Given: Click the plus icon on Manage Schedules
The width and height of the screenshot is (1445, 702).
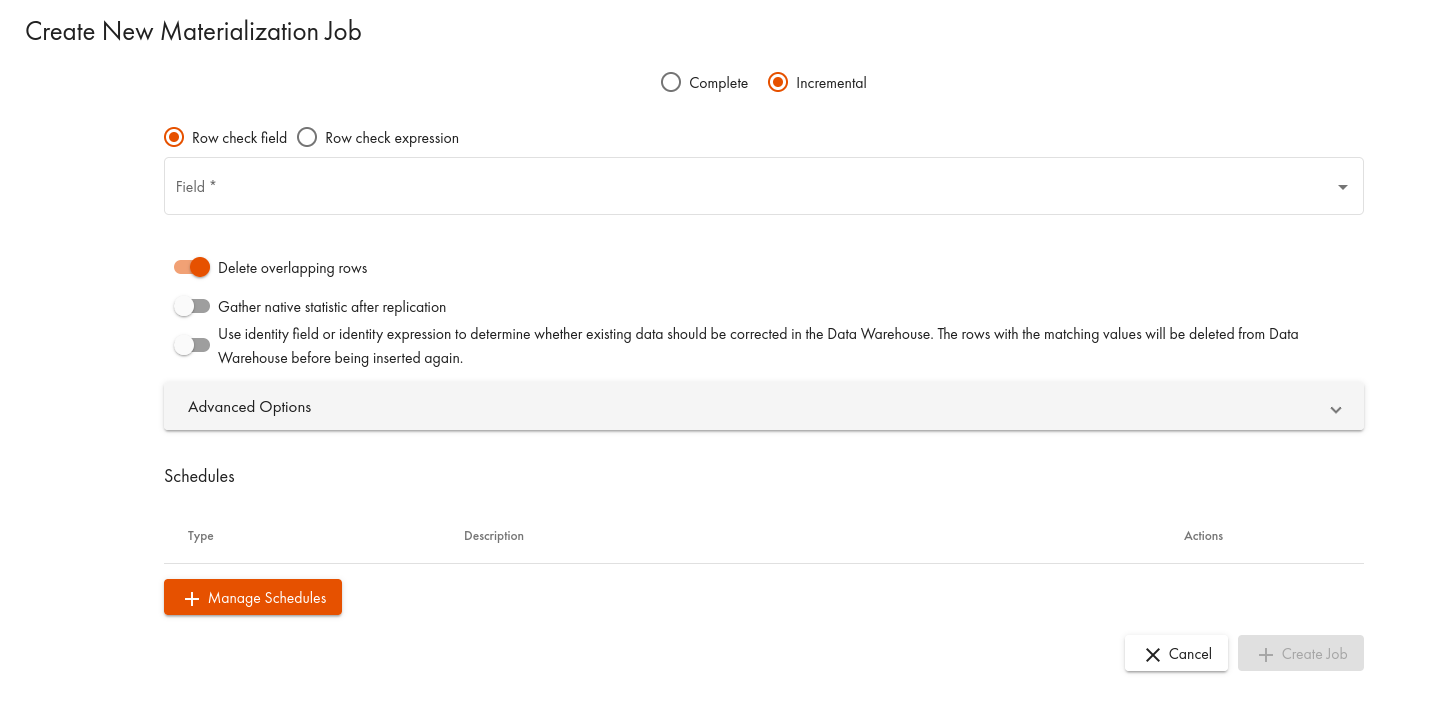Looking at the screenshot, I should 191,597.
